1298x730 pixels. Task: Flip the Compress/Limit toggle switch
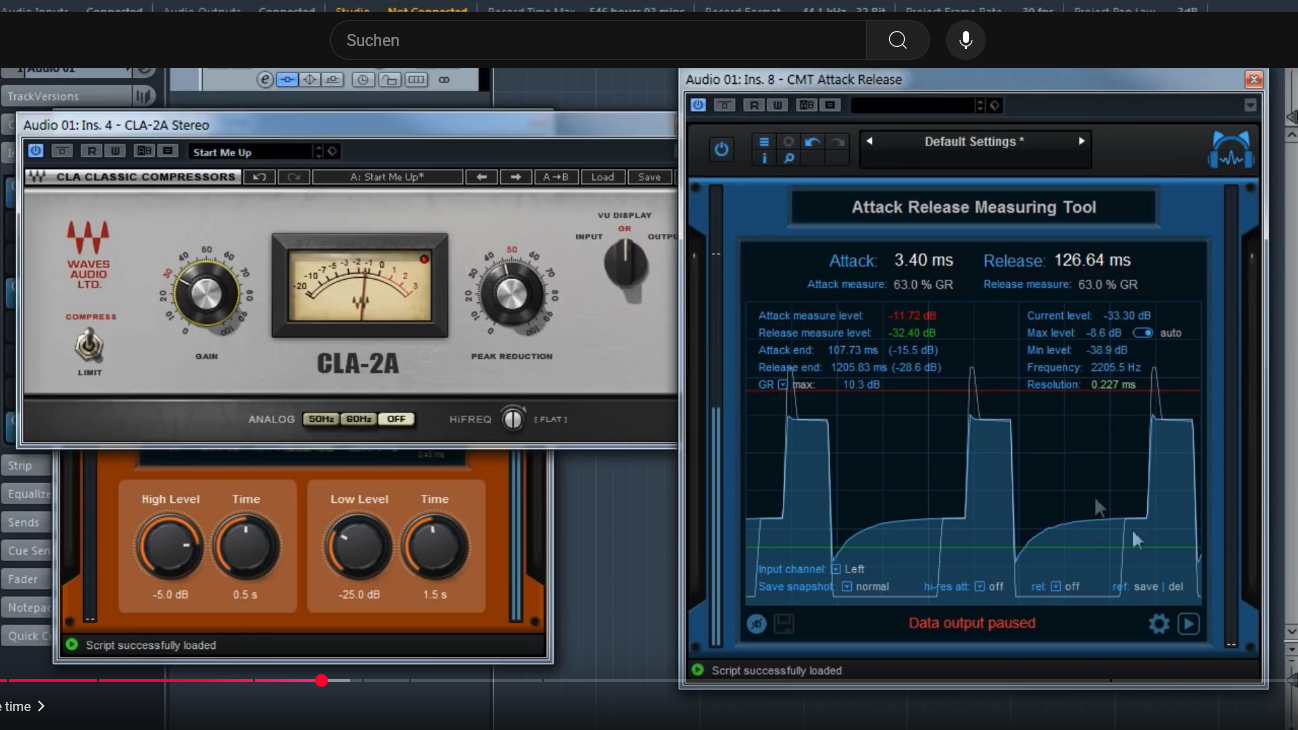90,346
